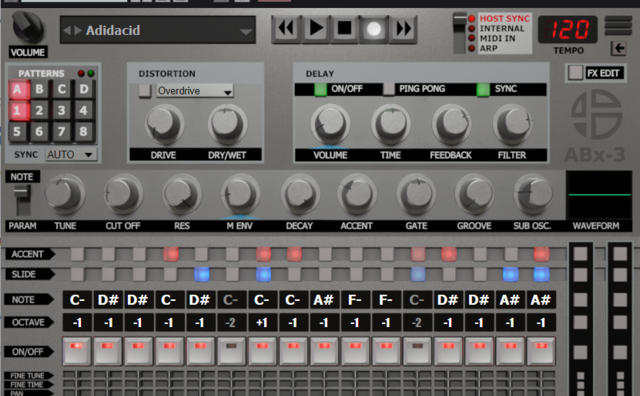Click the SUB OSC. knob

click(533, 194)
